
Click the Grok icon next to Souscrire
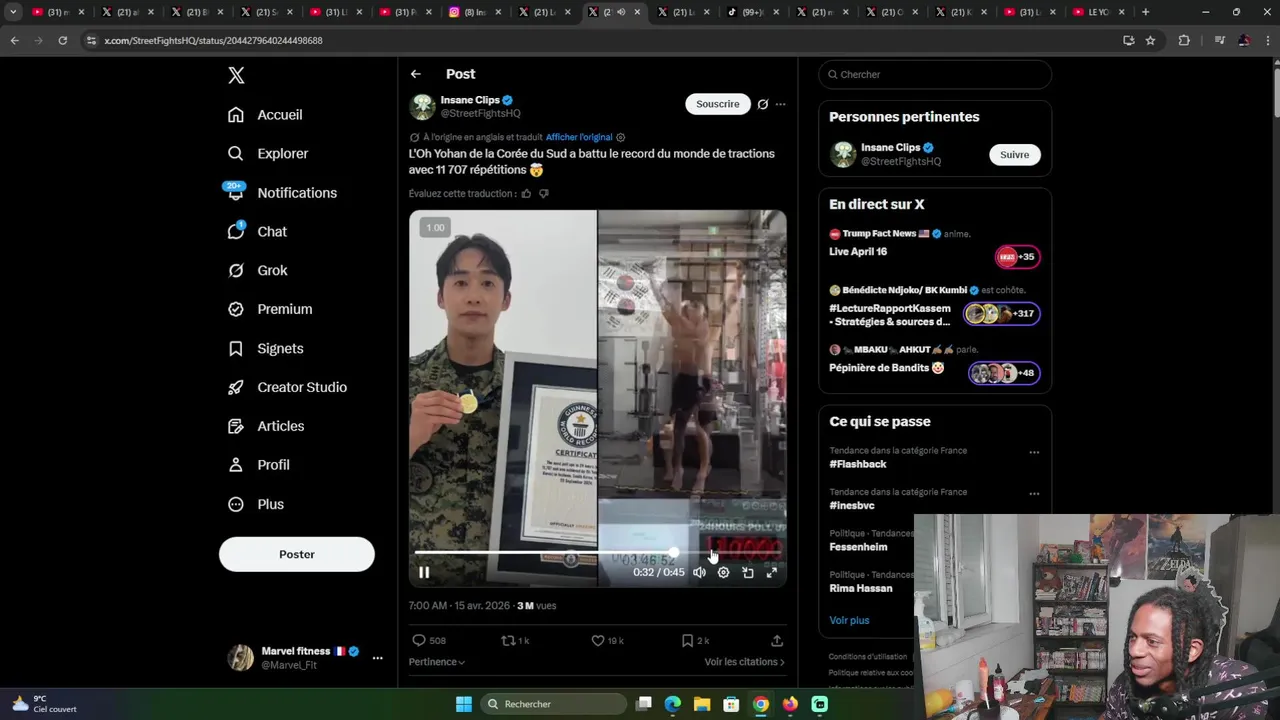(763, 104)
